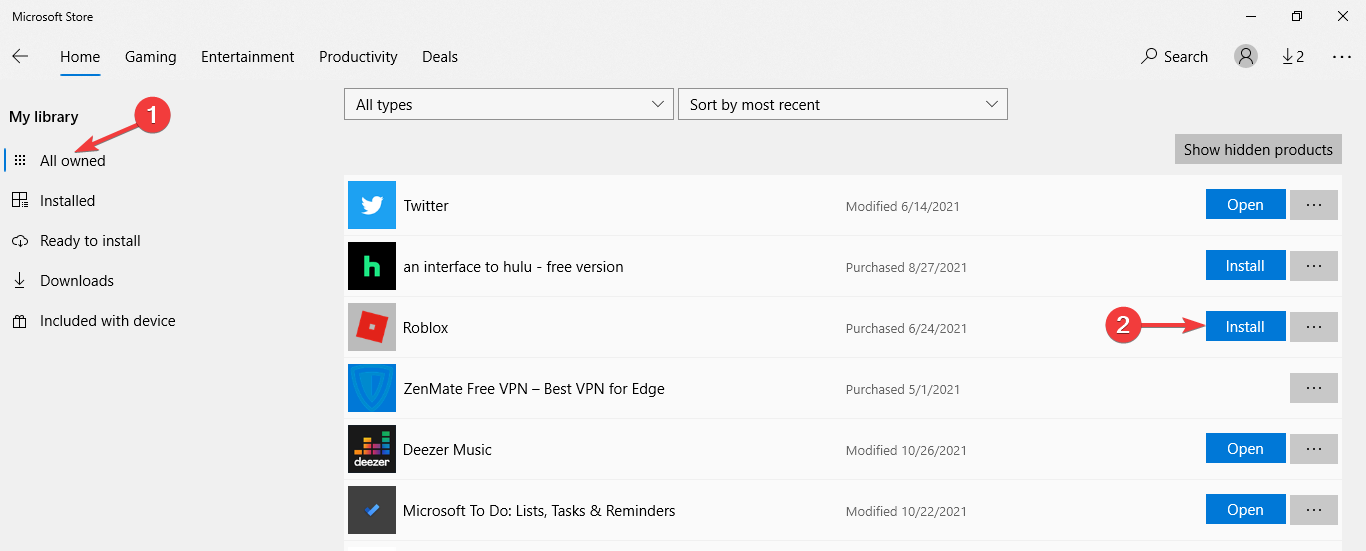Open the Search box in header
Image resolution: width=1366 pixels, height=551 pixels.
pos(1175,57)
